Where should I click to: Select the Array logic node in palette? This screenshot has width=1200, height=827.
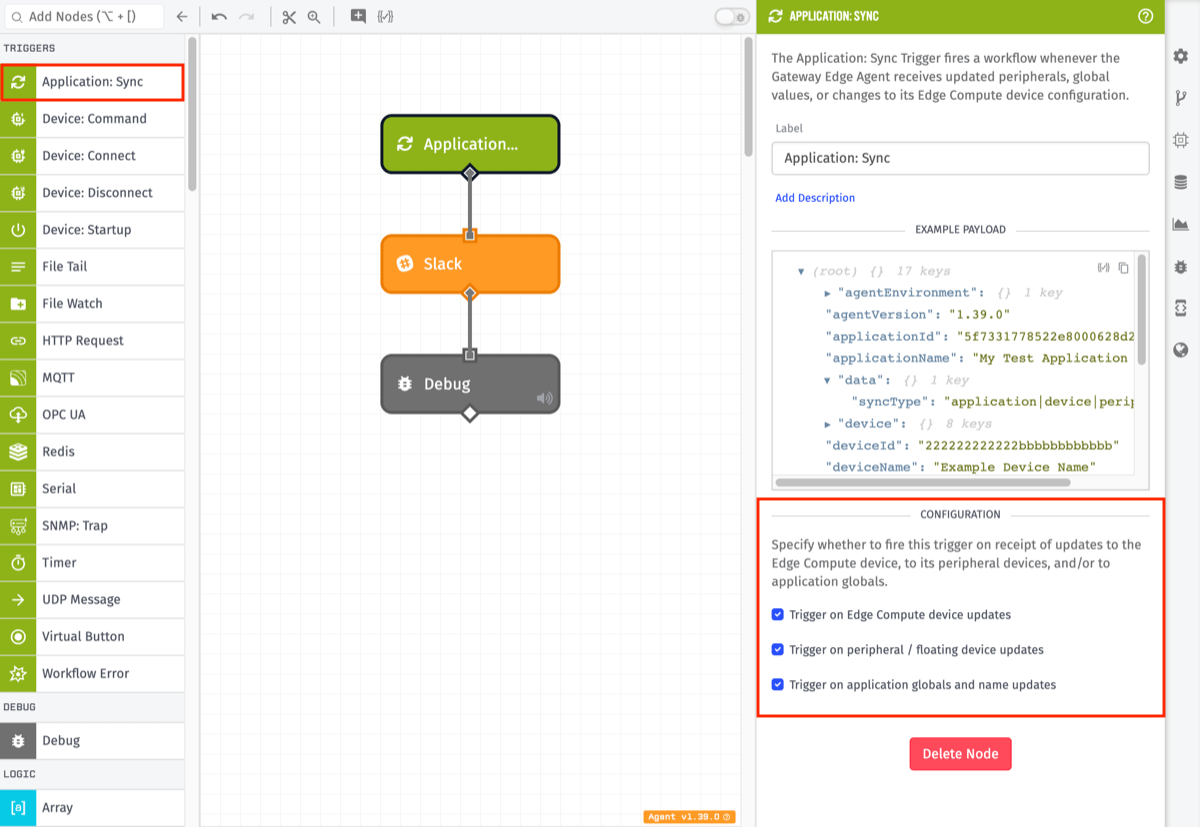92,808
